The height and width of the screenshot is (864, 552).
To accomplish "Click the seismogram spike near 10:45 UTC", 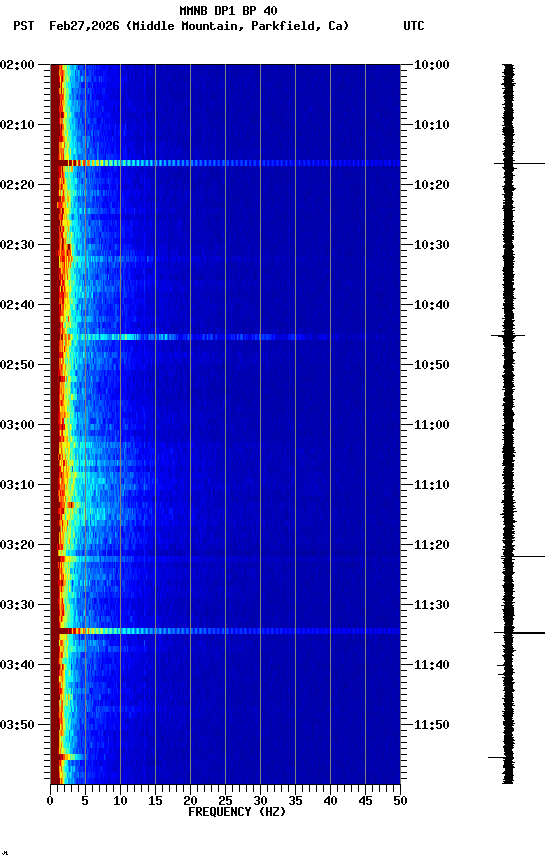I will [508, 335].
